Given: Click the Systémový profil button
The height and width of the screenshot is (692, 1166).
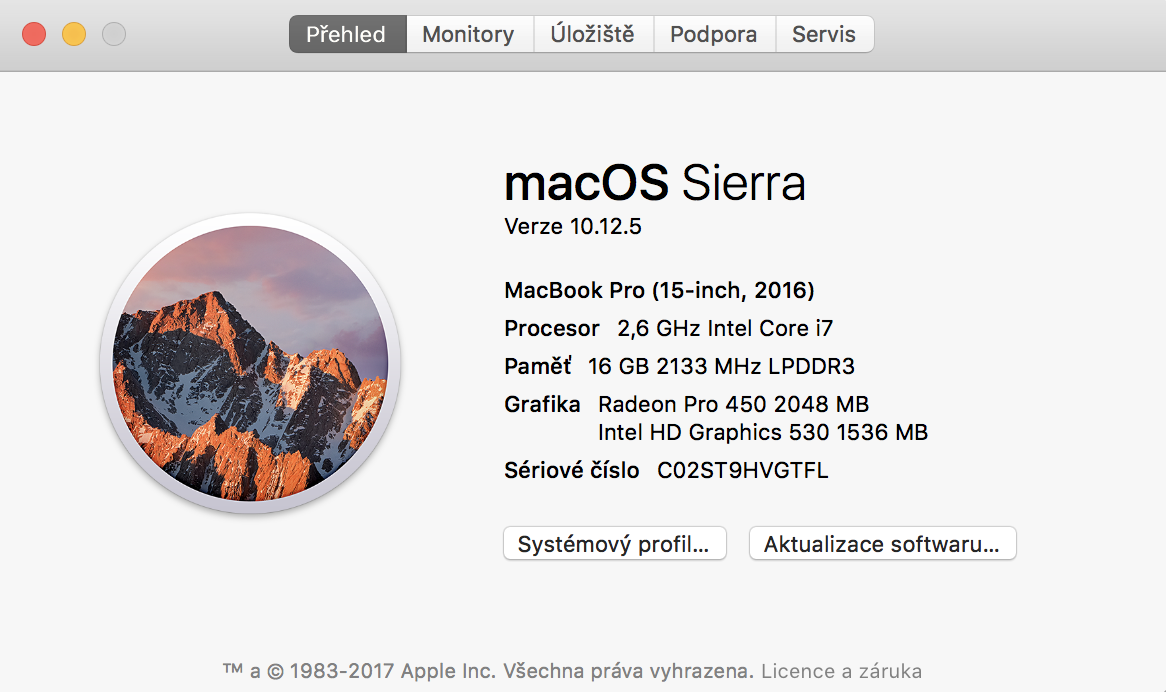Looking at the screenshot, I should point(614,544).
